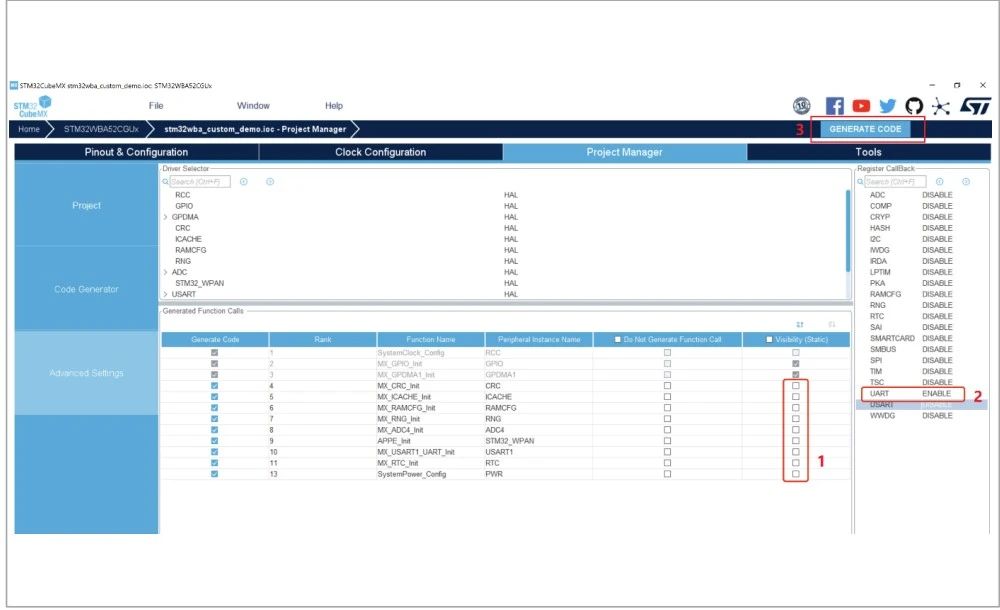
Task: Toggle Do Not Generate Function Call header checkbox
Action: (x=617, y=339)
